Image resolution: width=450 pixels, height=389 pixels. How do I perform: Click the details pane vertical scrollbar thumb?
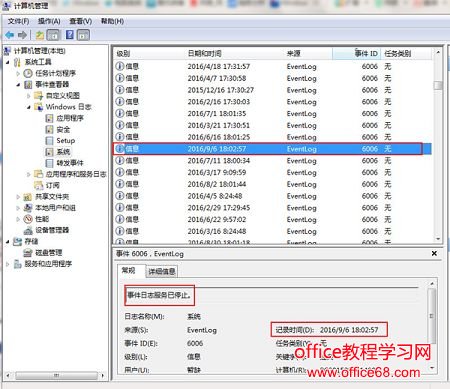tap(432, 316)
